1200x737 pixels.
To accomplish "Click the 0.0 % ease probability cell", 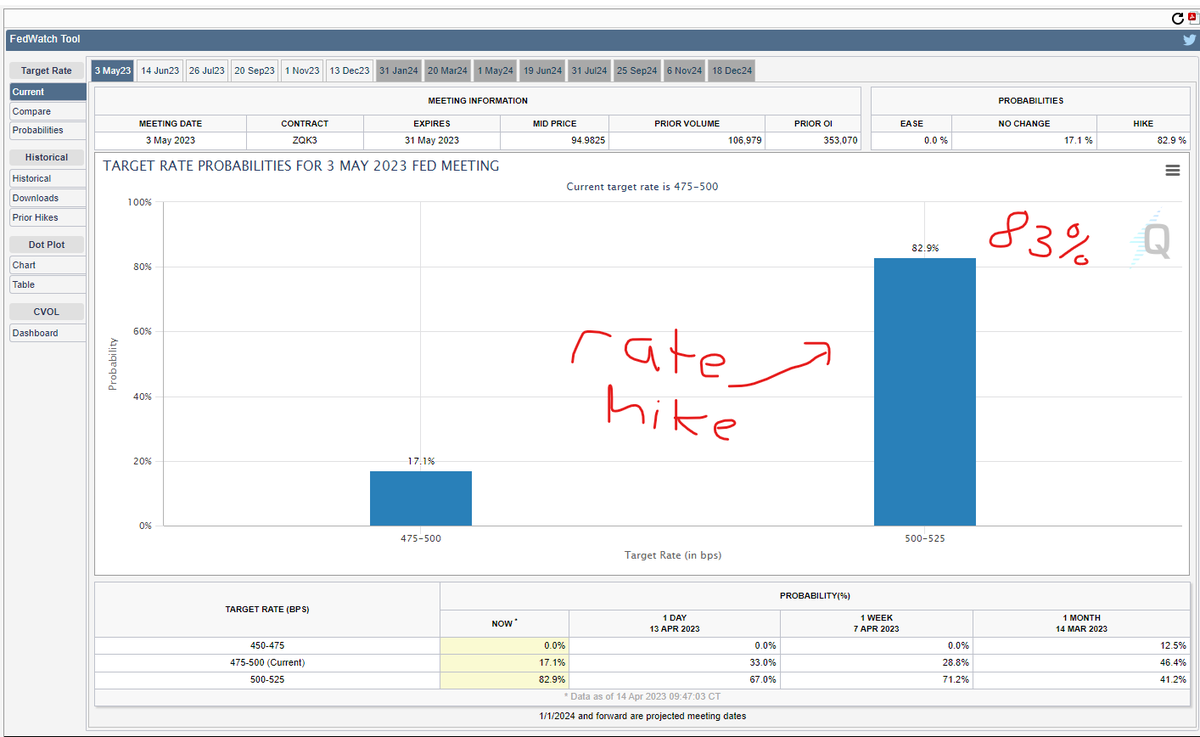I will click(912, 141).
